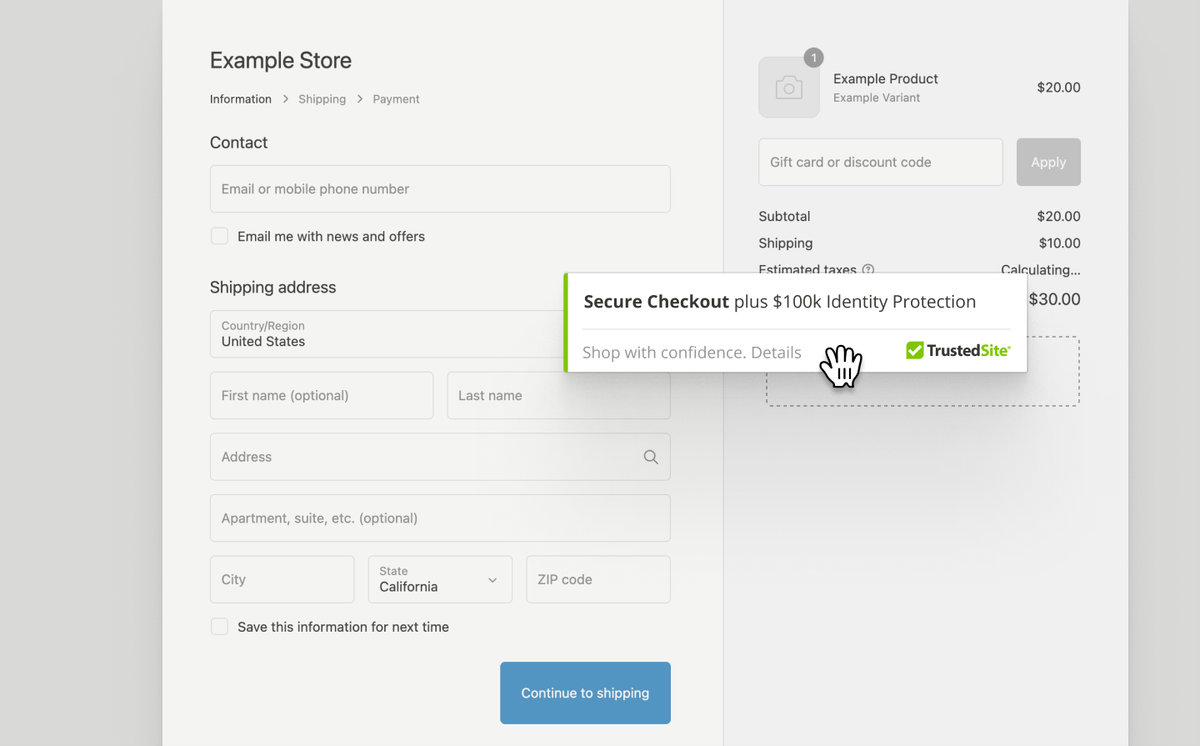
Task: Click the Apply discount button
Action: [x=1048, y=162]
